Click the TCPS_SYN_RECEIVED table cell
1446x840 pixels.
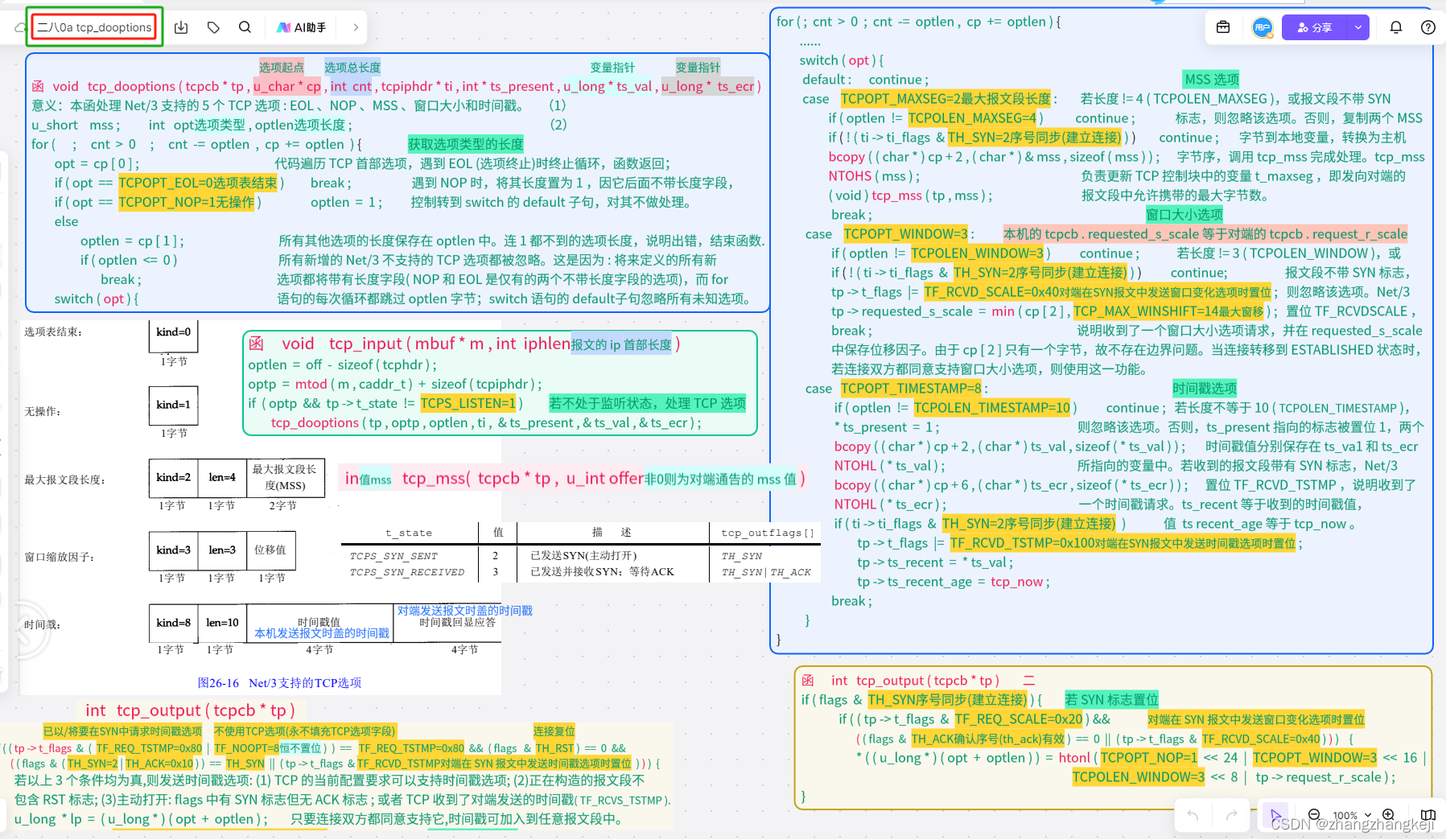[x=407, y=572]
